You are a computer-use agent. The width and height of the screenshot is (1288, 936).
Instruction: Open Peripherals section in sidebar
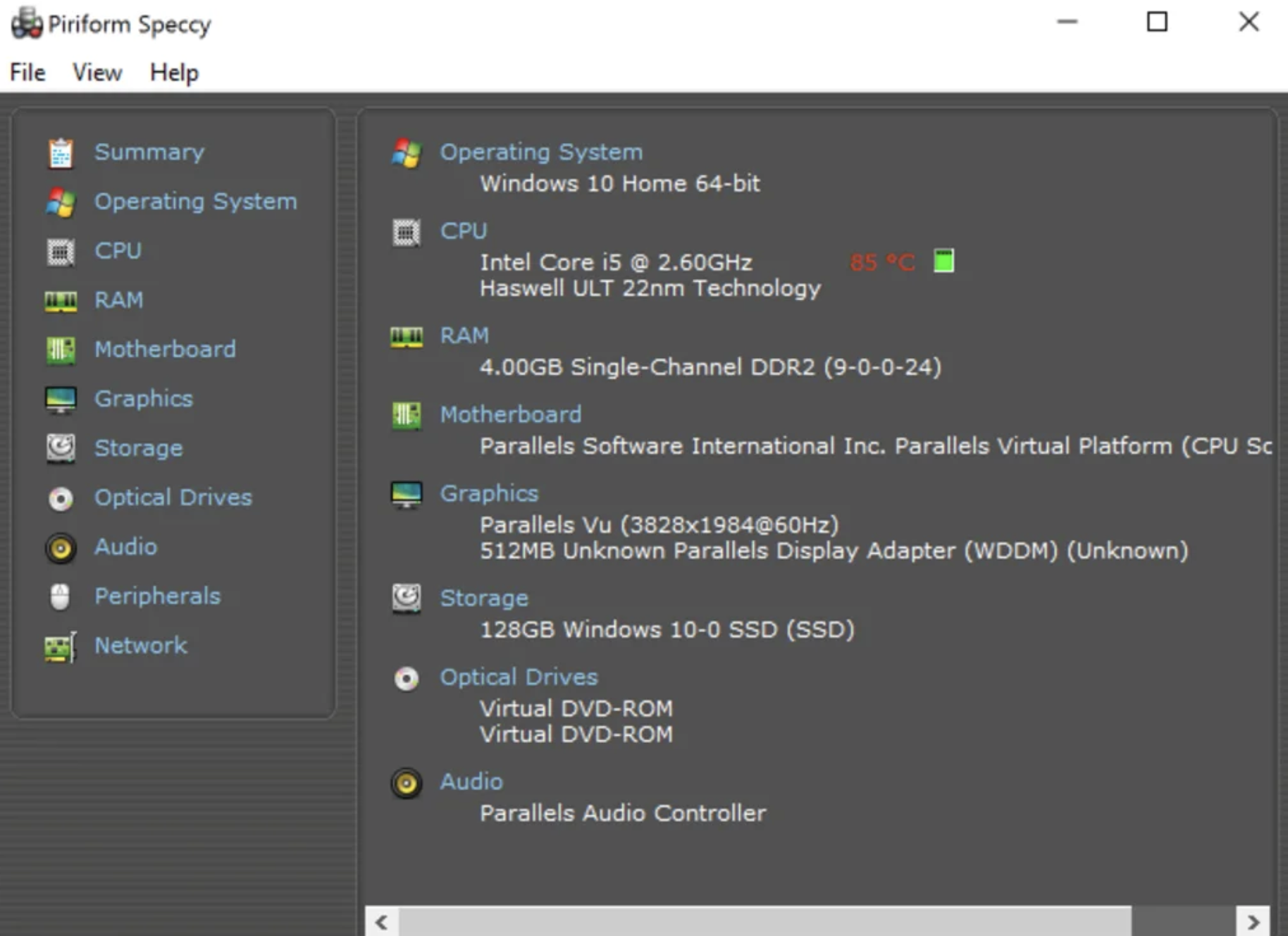tap(158, 596)
